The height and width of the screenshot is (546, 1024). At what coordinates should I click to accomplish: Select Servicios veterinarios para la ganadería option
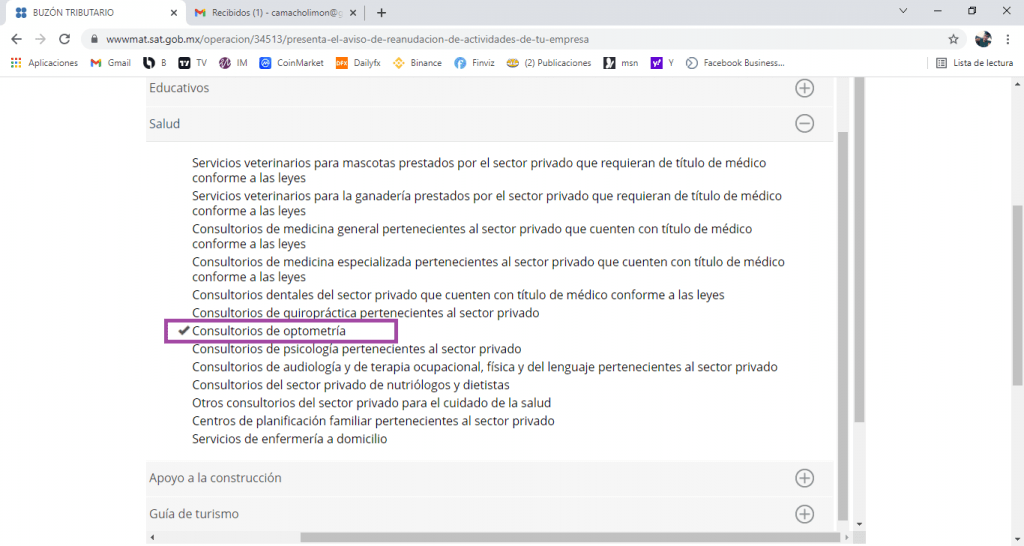[x=487, y=203]
